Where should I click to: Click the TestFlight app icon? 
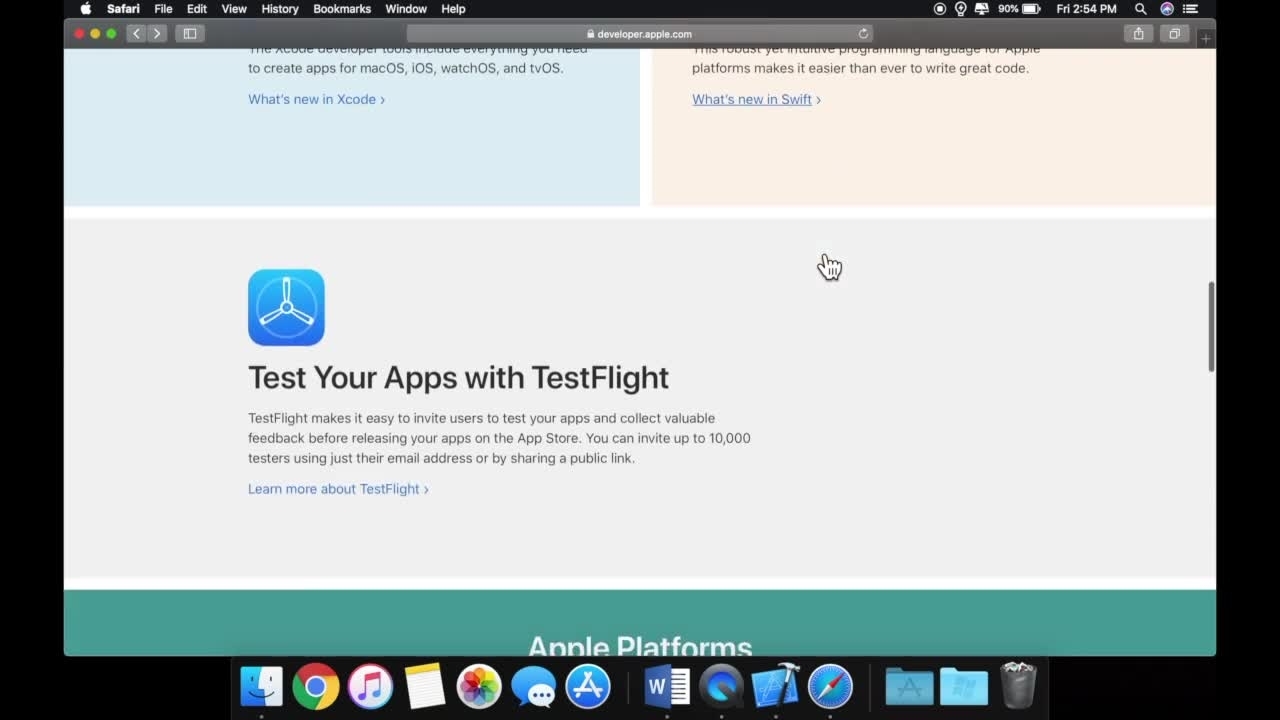(286, 307)
